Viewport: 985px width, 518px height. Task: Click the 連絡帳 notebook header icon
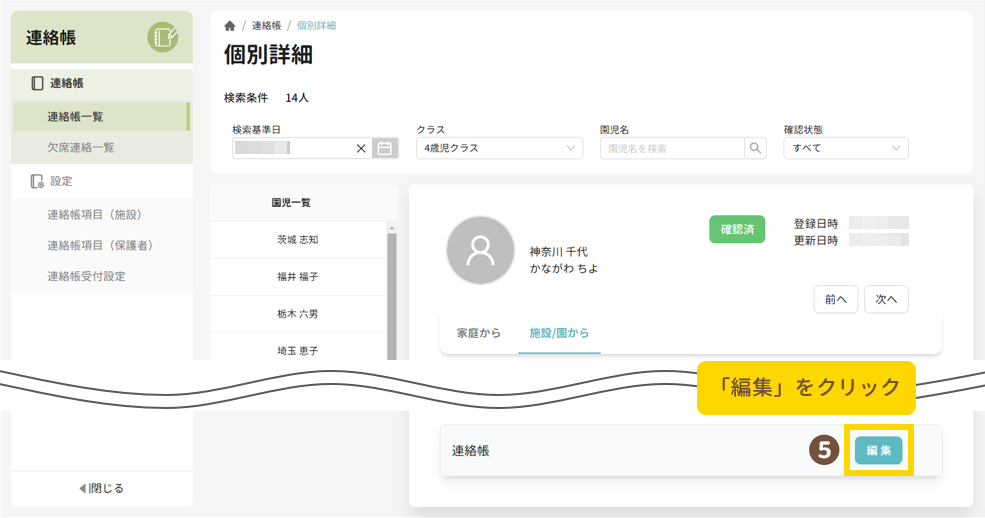tap(162, 38)
